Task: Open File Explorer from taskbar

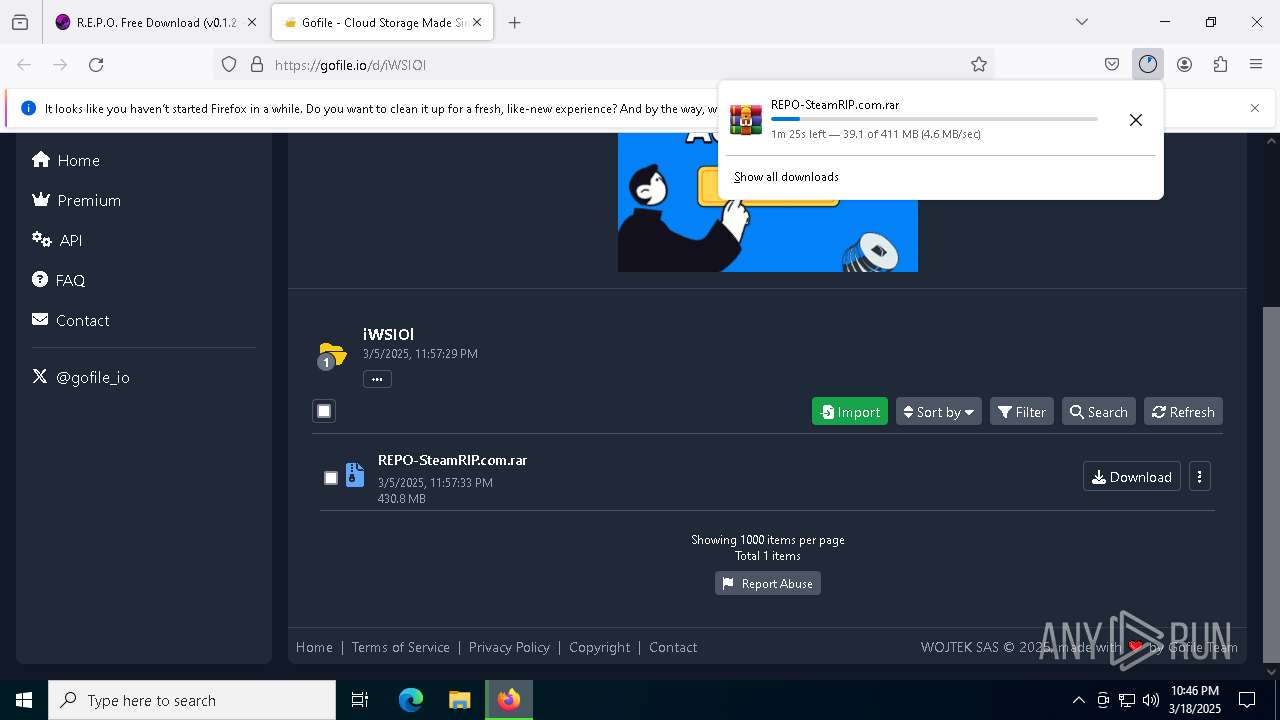Action: [x=459, y=700]
